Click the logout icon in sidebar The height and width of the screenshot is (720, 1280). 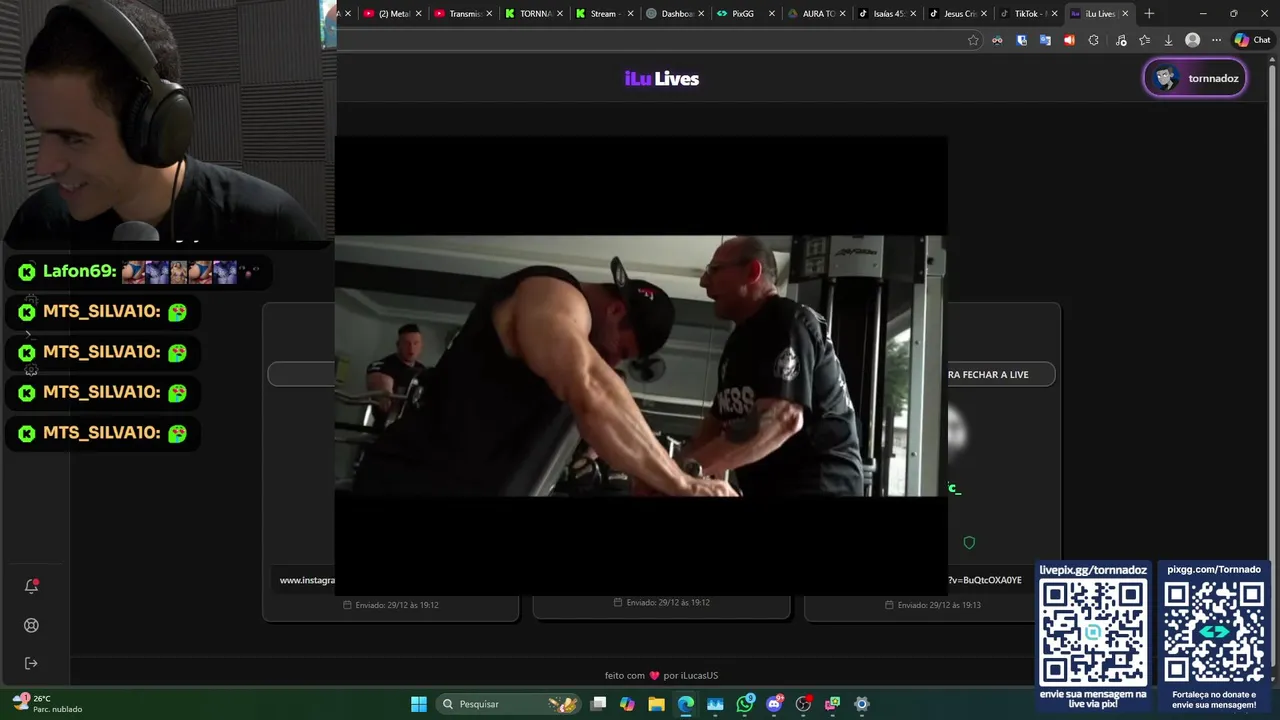pyautogui.click(x=31, y=663)
